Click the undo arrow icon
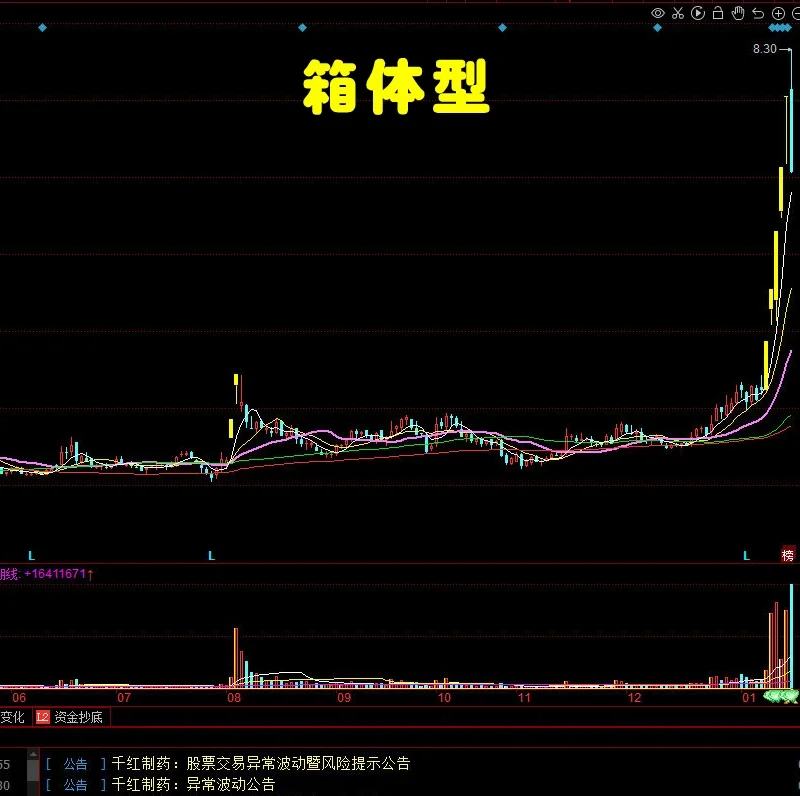Screen dimensions: 800x796 (x=758, y=13)
